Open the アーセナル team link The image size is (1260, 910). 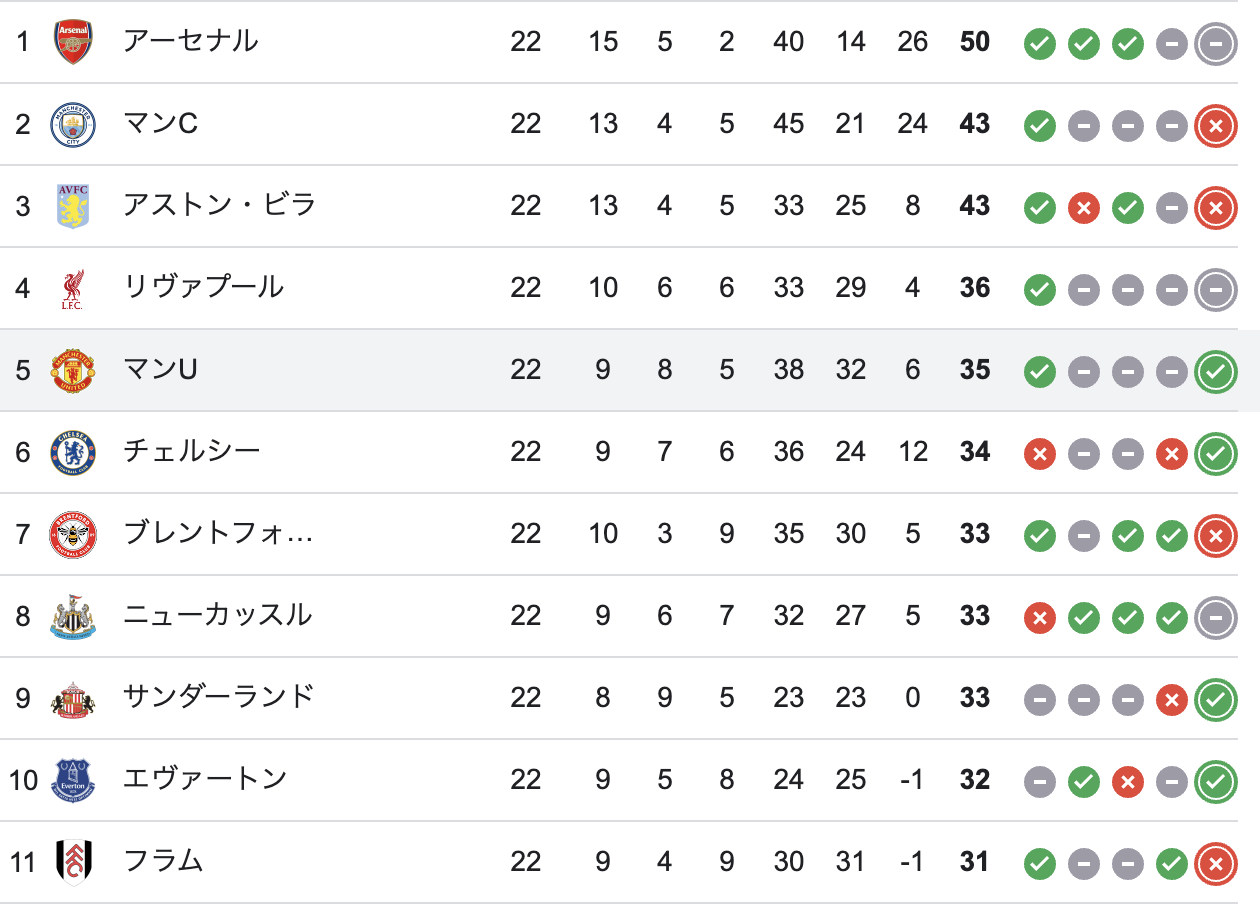tap(190, 41)
